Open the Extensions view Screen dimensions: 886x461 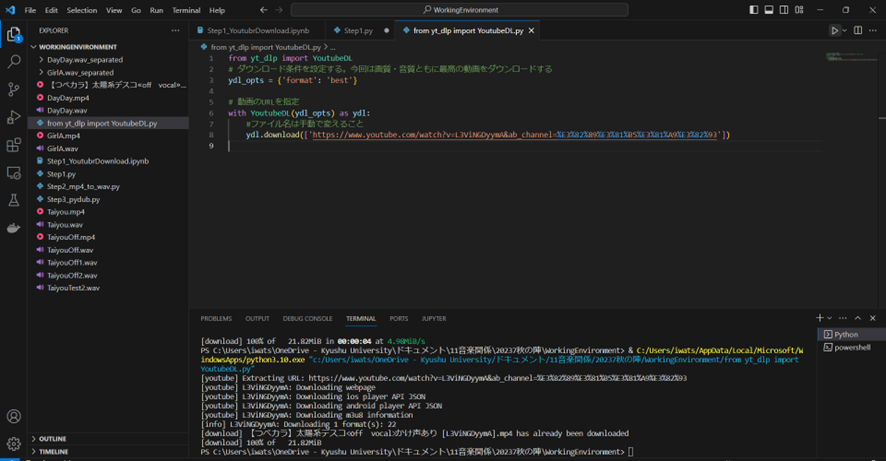(14, 146)
